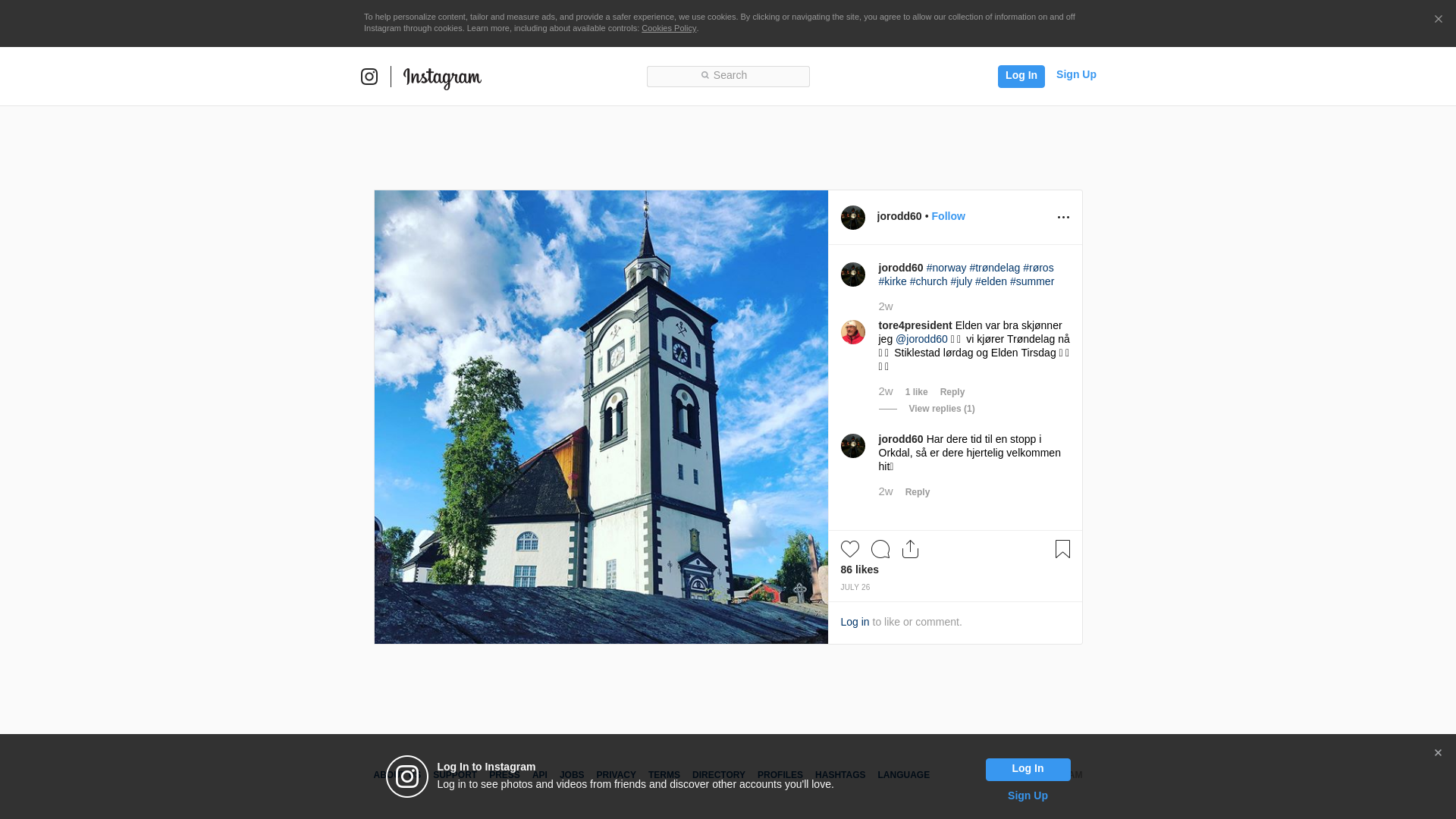Follow the jorodd60 account

[948, 216]
